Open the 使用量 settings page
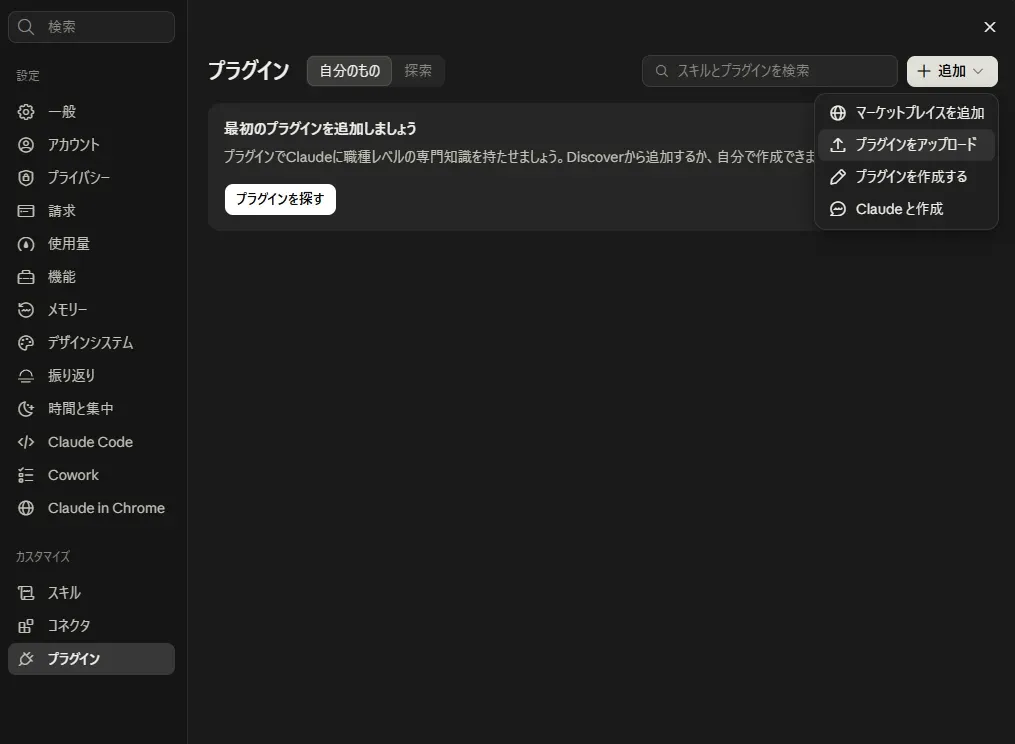Screen dimensions: 1015x744 pyautogui.click(x=91, y=244)
